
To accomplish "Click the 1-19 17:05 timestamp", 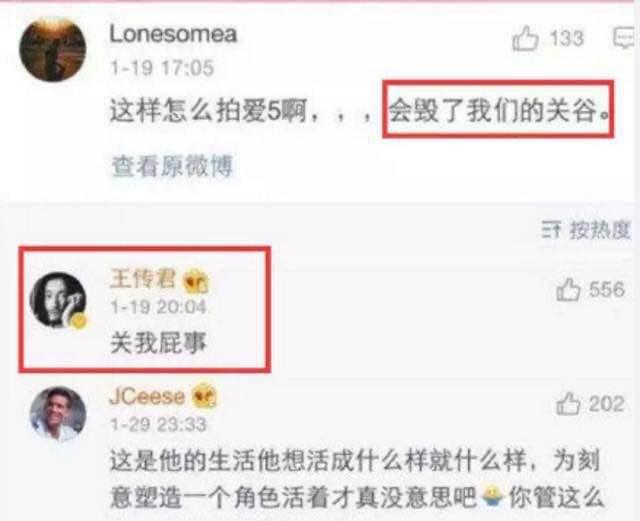I will pyautogui.click(x=162, y=67).
